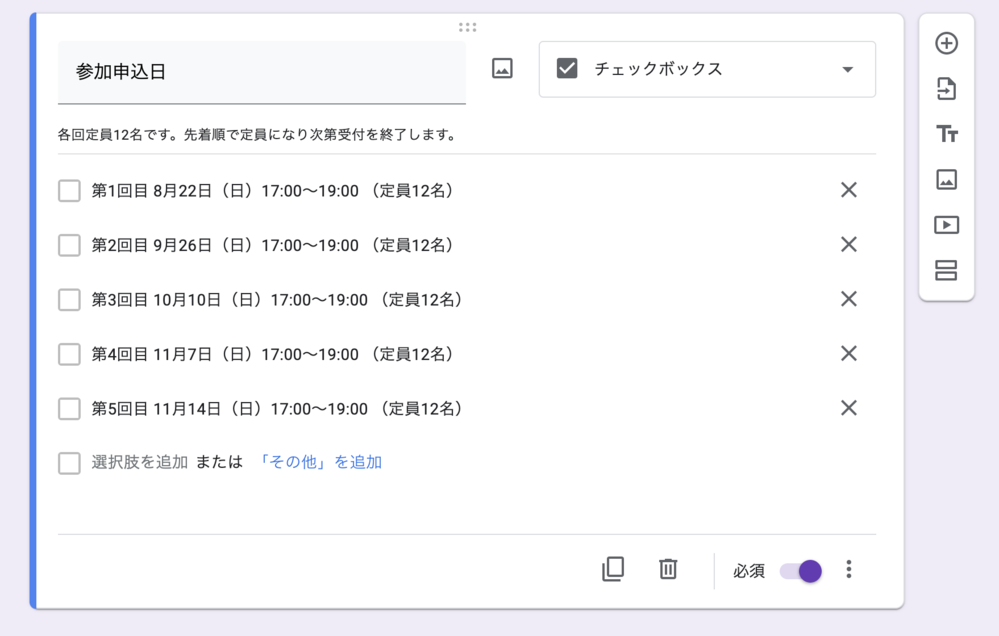Screen dimensions: 999x636
Task: Add a new section to the form
Action: (946, 270)
